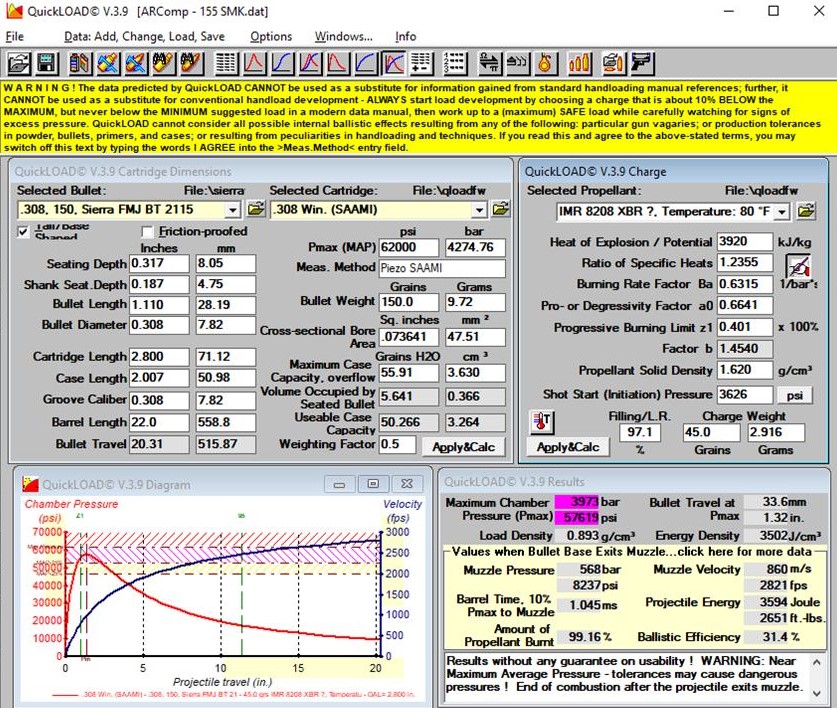
Task: Minimize the Diagram sub-window
Action: tap(339, 484)
